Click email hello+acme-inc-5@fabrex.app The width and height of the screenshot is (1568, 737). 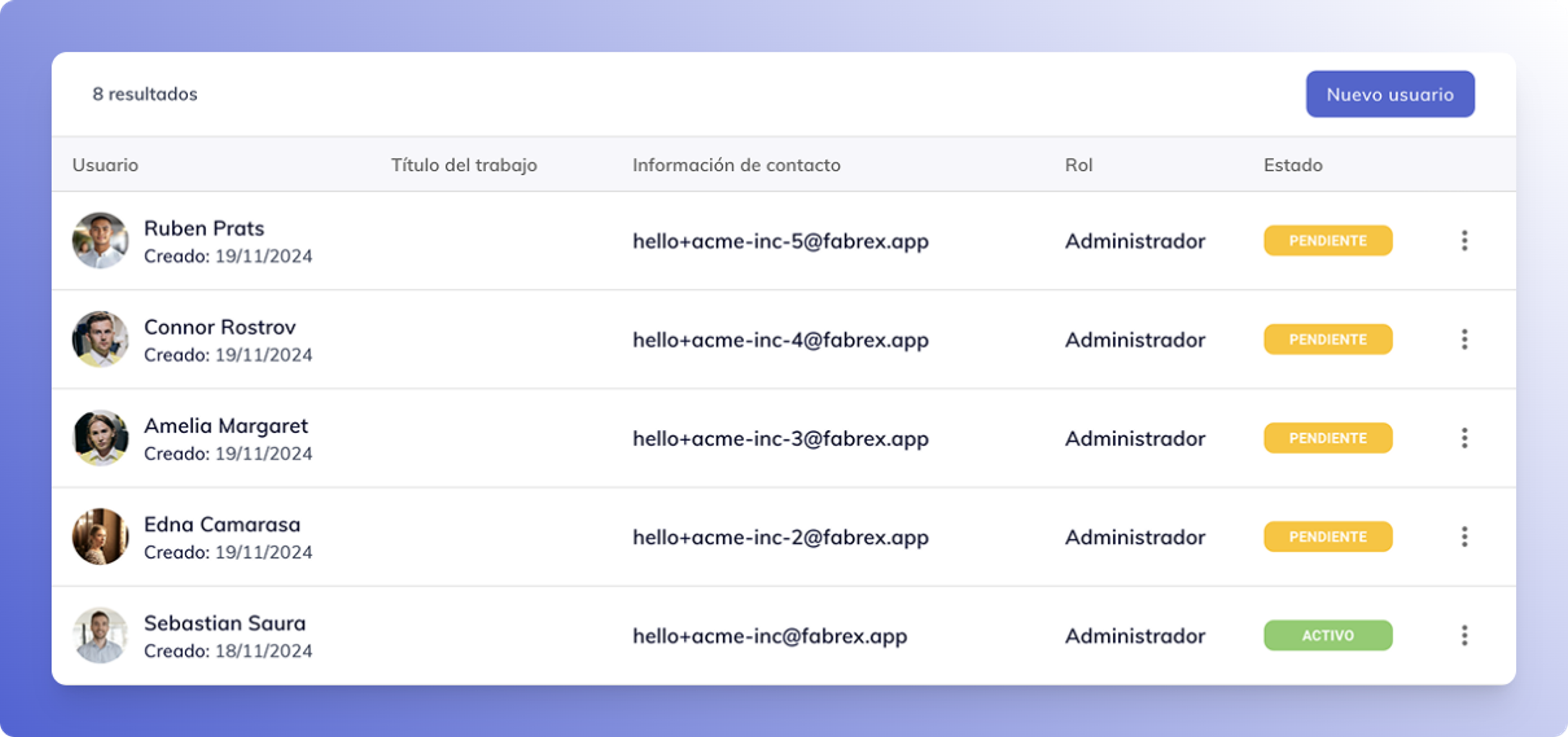tap(781, 242)
